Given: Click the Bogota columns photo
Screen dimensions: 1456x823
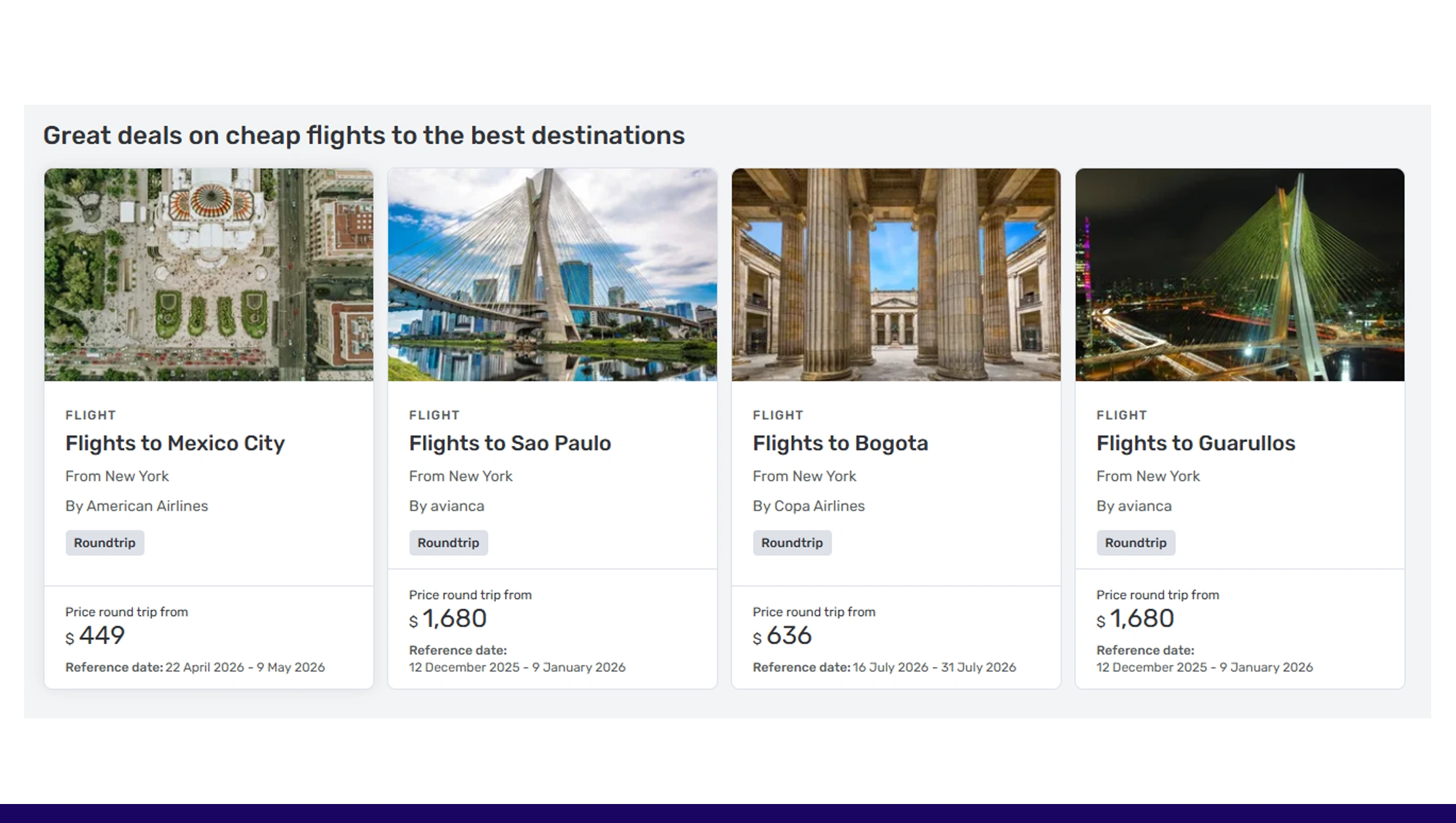Looking at the screenshot, I should (896, 274).
